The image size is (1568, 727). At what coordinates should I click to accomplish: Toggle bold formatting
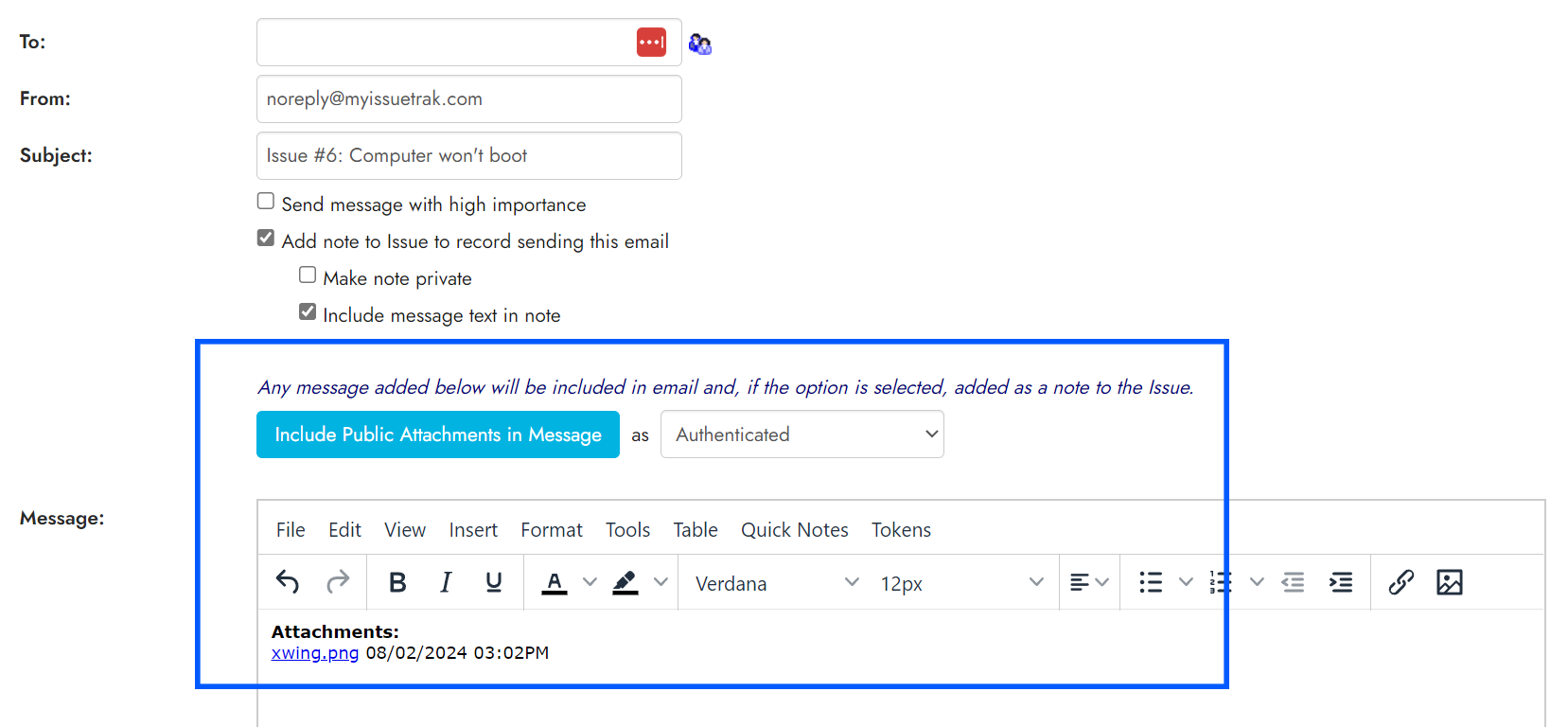397,582
